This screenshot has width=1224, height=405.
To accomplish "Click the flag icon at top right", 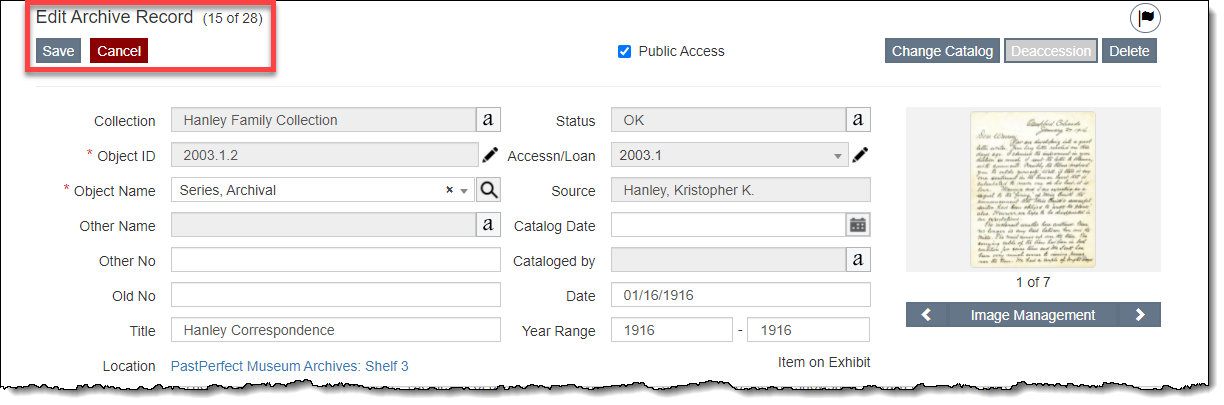I will pos(1145,18).
